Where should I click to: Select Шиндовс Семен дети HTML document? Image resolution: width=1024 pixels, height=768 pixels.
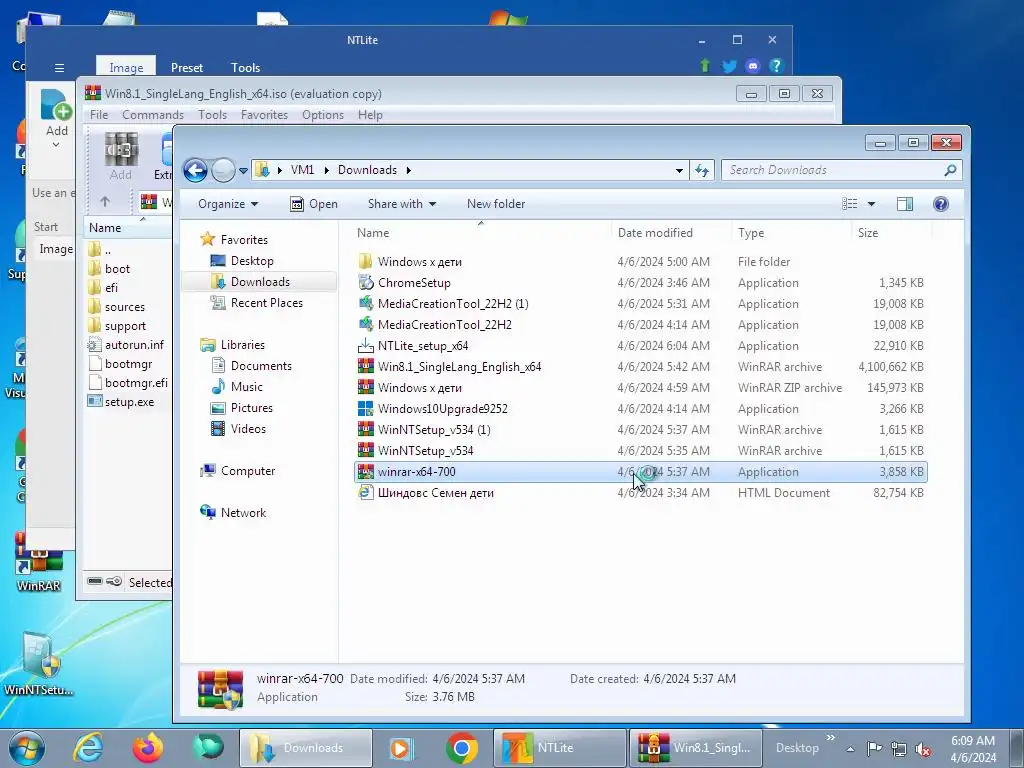click(640, 492)
